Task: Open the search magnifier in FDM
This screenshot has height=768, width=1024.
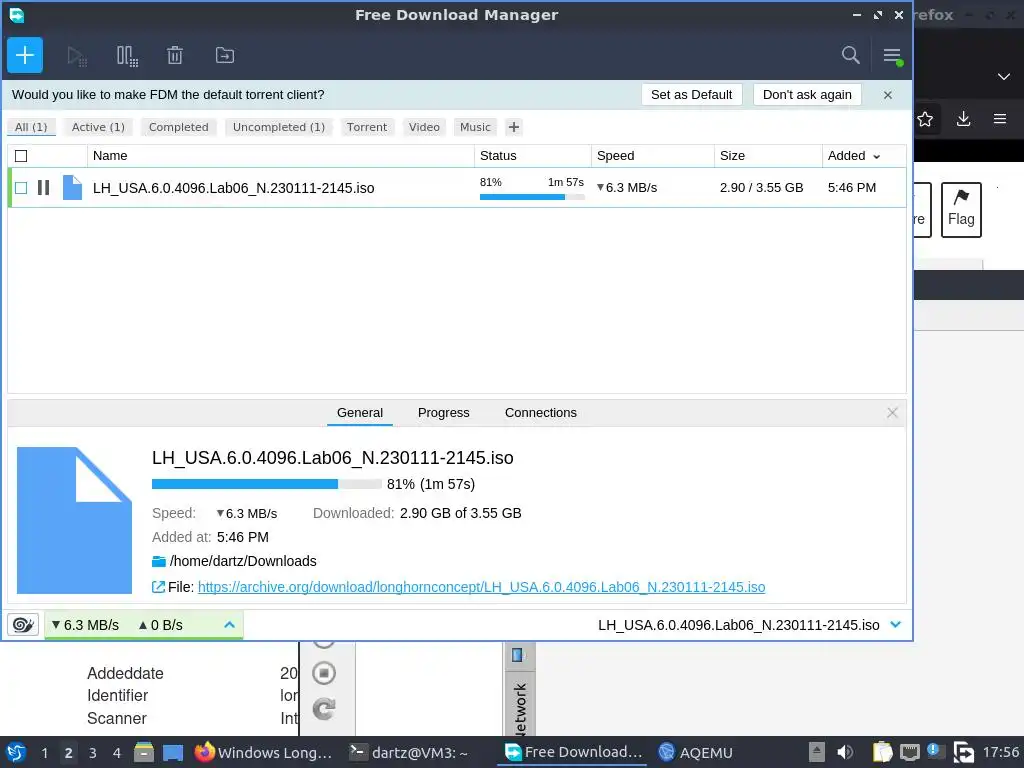Action: tap(850, 55)
